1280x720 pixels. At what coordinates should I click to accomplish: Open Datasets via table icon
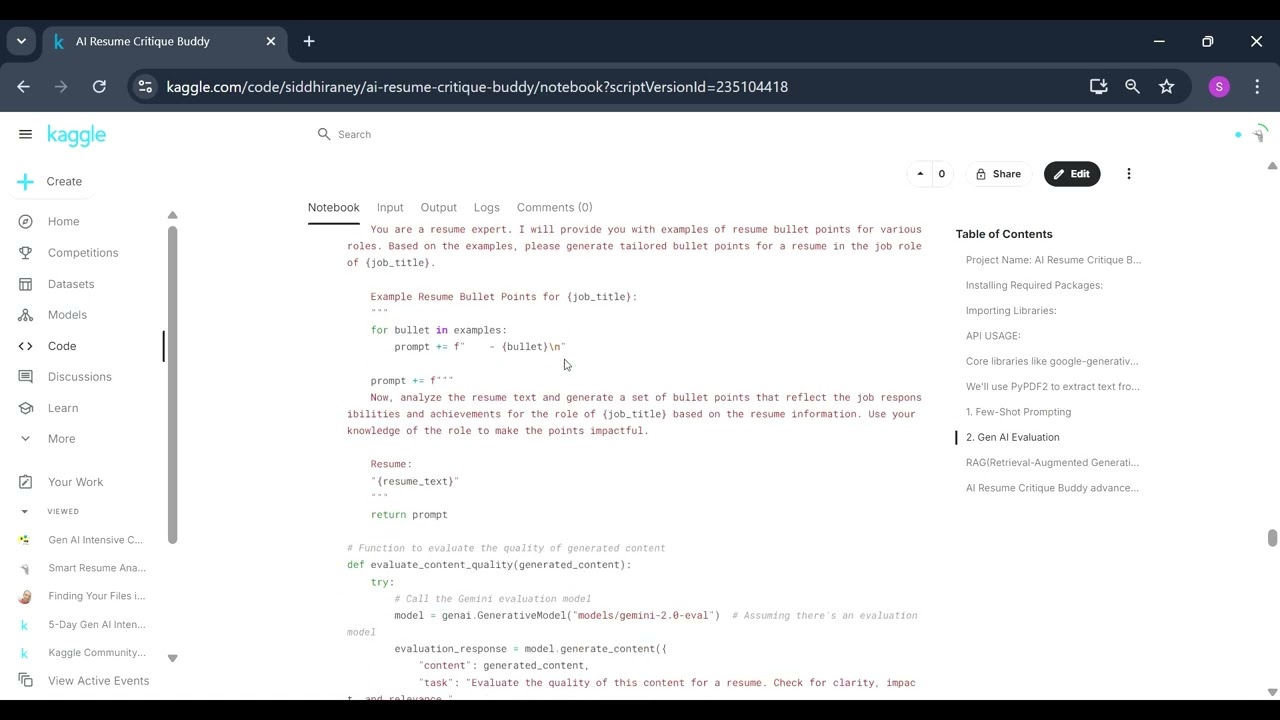26,284
